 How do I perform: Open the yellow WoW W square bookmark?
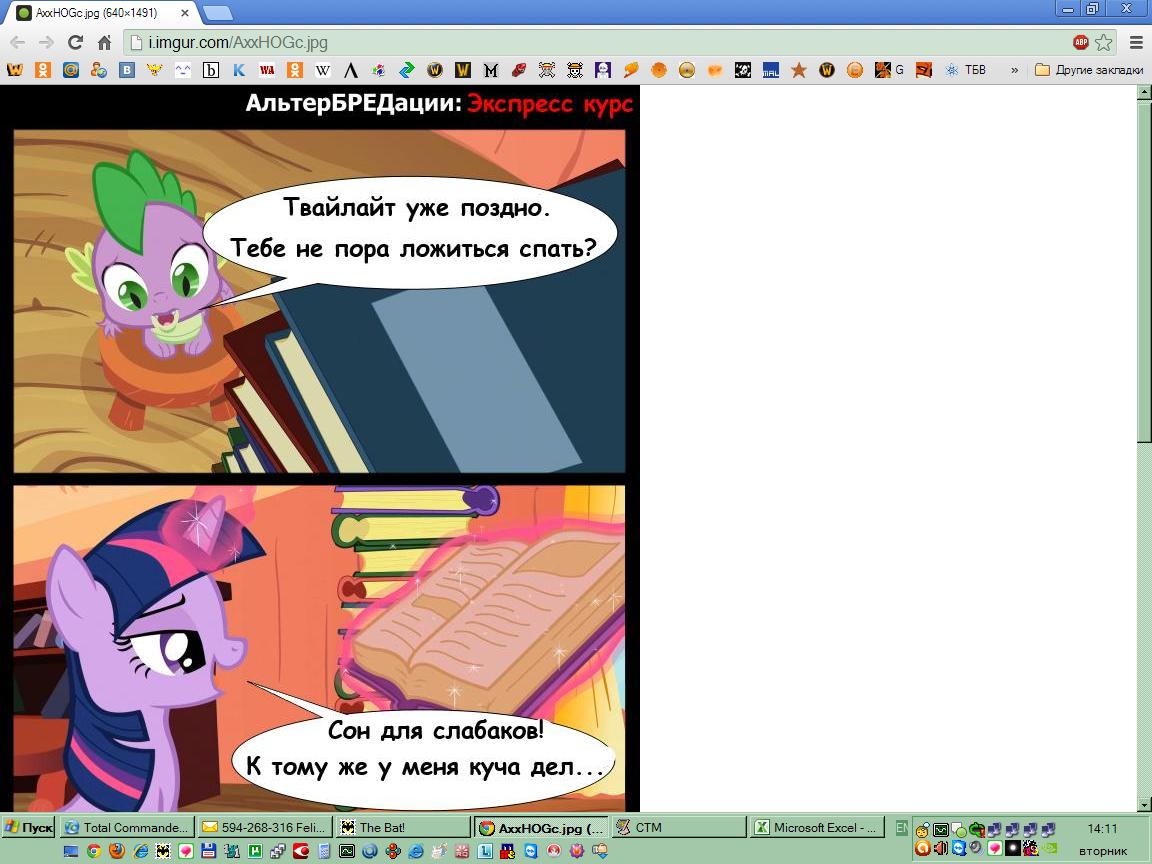[463, 70]
